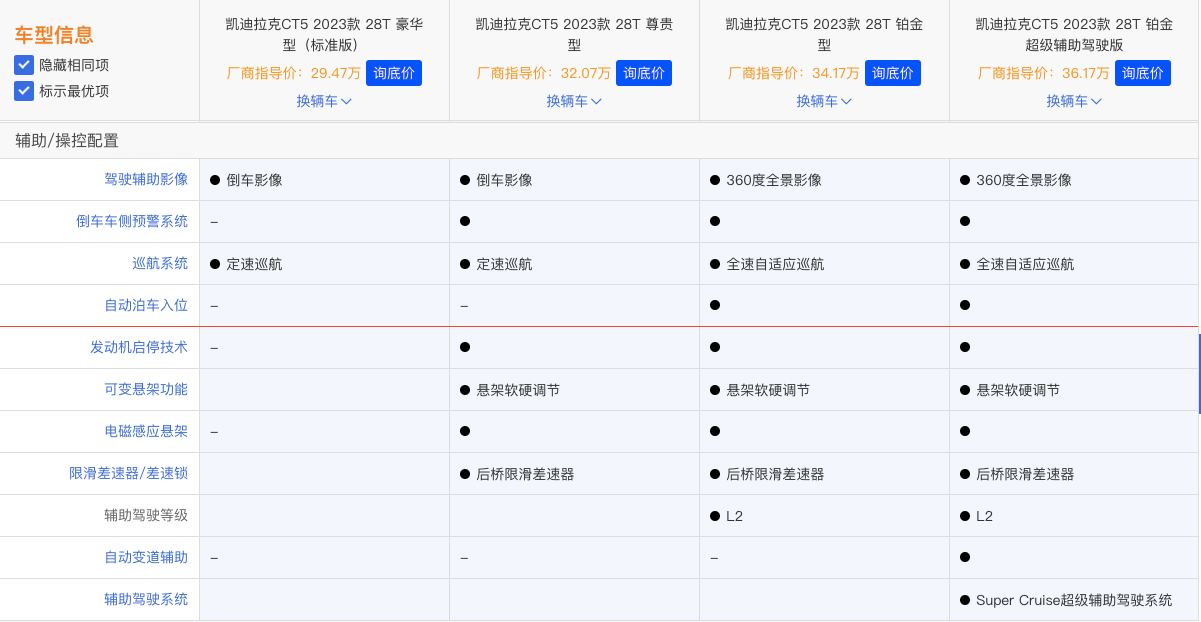Viewport: 1201px width, 622px height.
Task: Click 悬架软硬调节 in the 34.17万 铂金型 column
Action: 768,390
